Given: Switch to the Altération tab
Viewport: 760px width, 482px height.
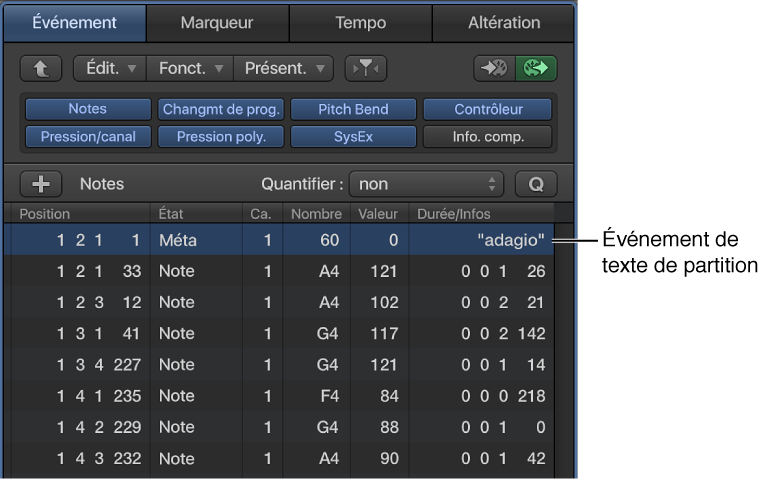Looking at the screenshot, I should coord(504,22).
